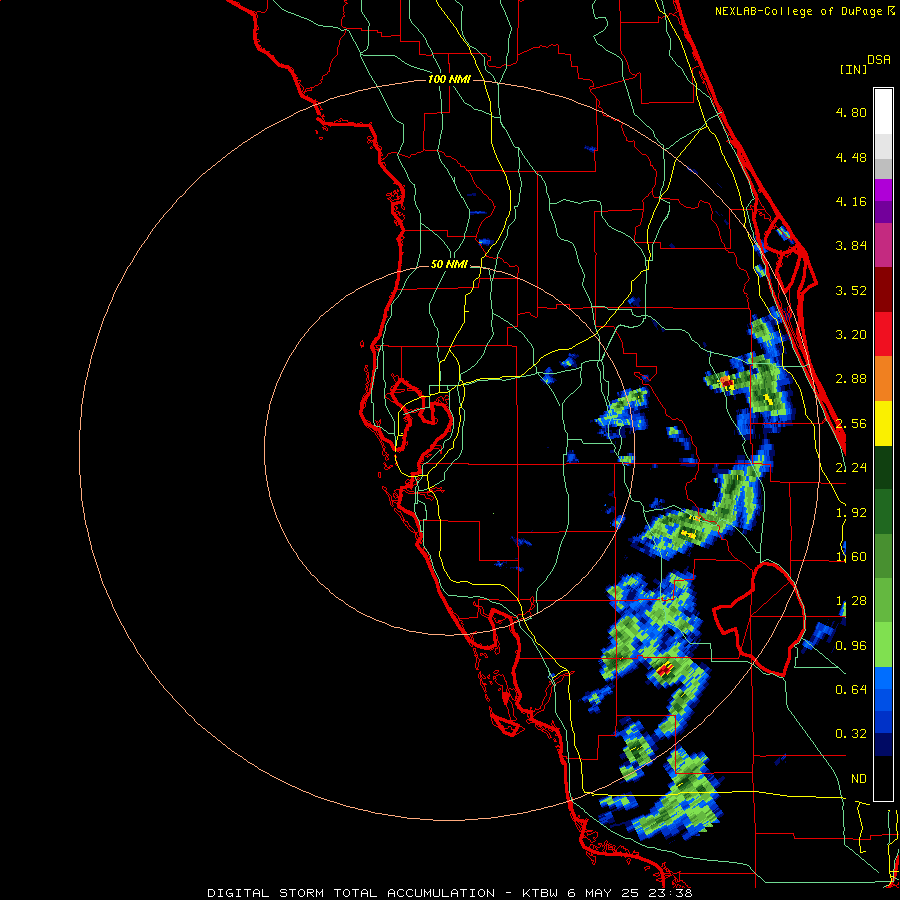Click the [IN] units label

coord(853,69)
